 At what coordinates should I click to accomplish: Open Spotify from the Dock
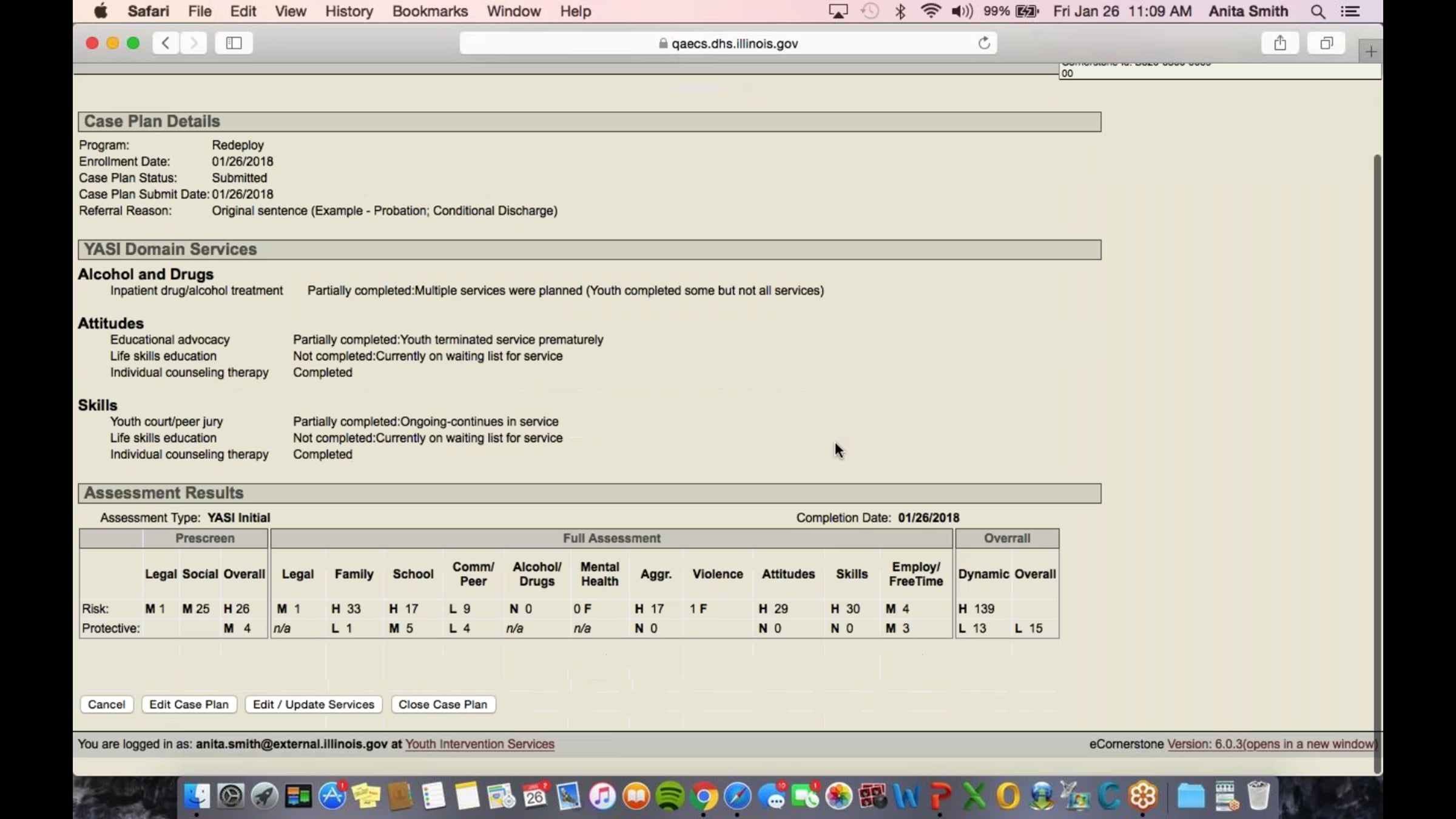670,796
